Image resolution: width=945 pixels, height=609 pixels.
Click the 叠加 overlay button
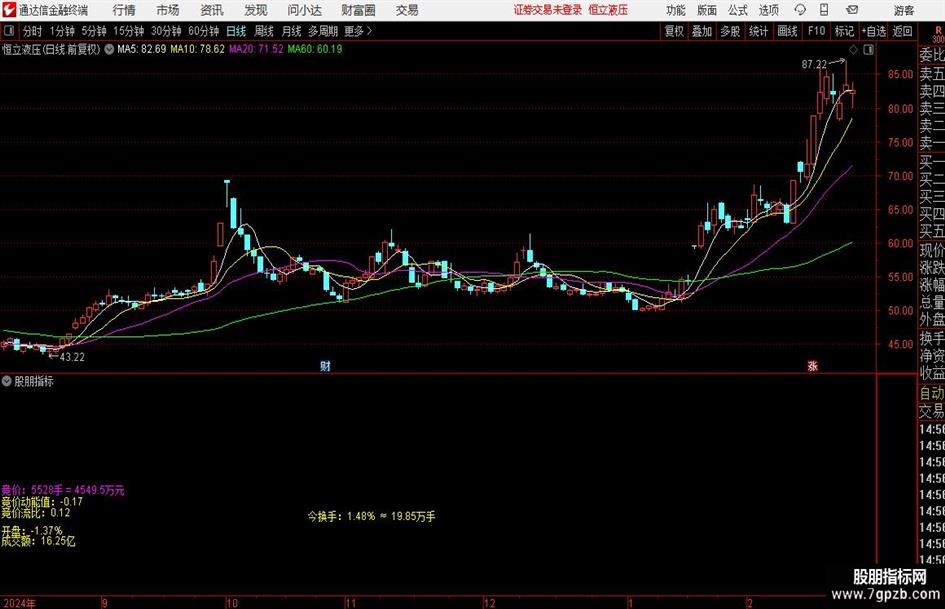coord(702,31)
